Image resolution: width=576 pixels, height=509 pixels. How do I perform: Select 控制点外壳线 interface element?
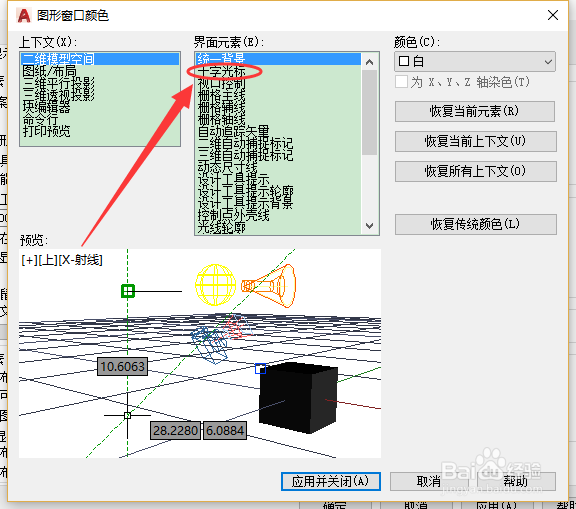point(234,216)
